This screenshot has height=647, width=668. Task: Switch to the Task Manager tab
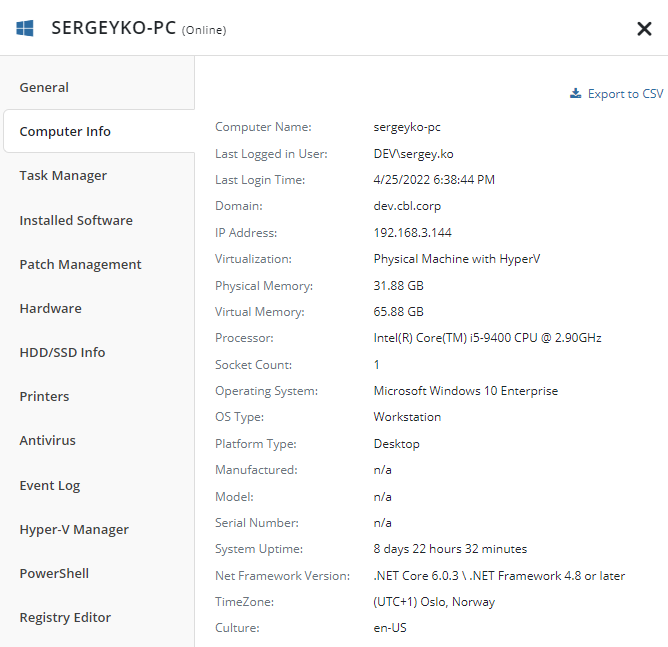tap(98, 175)
